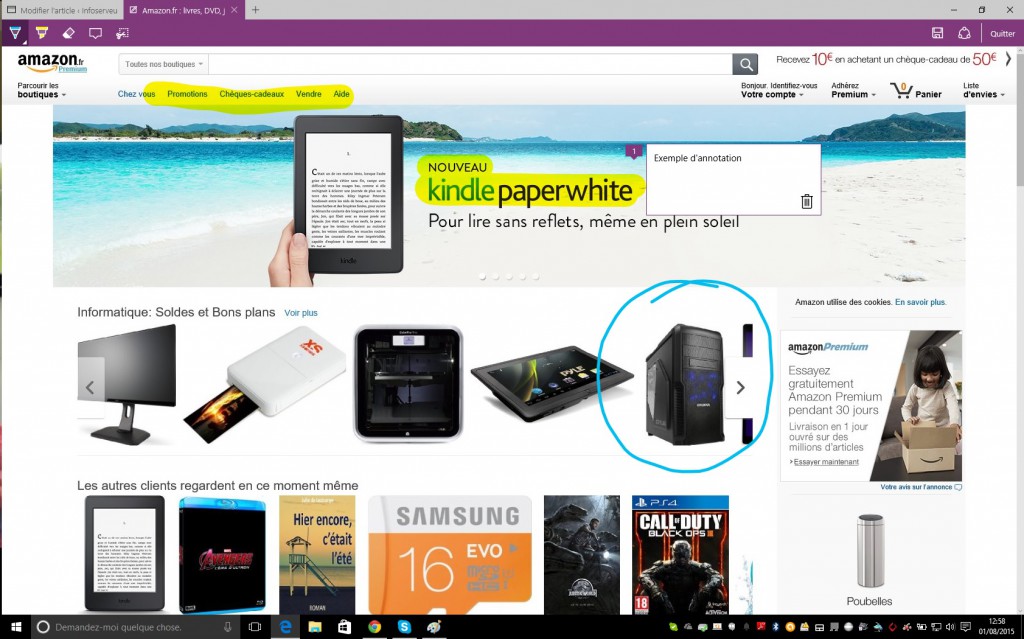
Task: Open Skype from the taskbar
Action: click(404, 627)
